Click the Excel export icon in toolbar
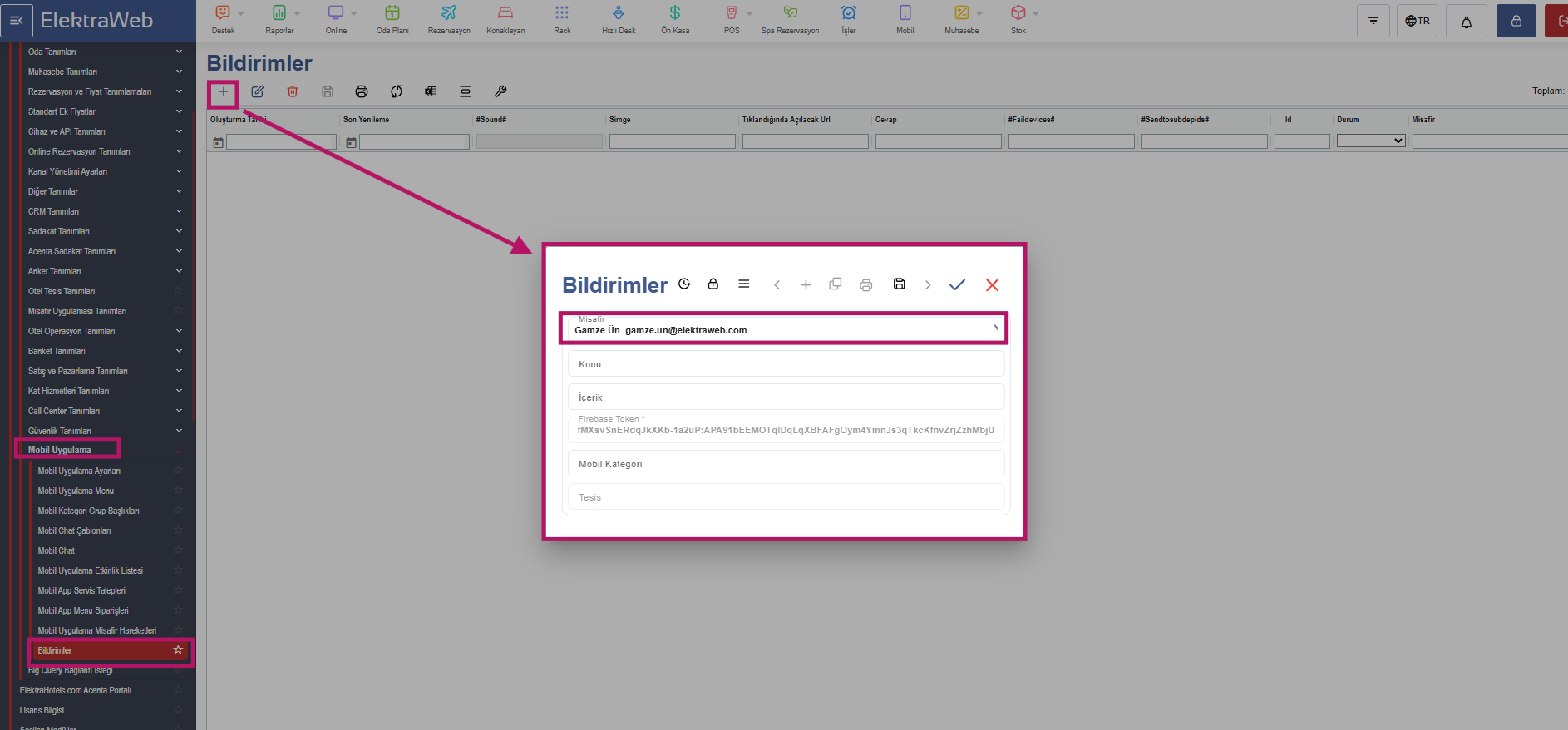 click(431, 92)
